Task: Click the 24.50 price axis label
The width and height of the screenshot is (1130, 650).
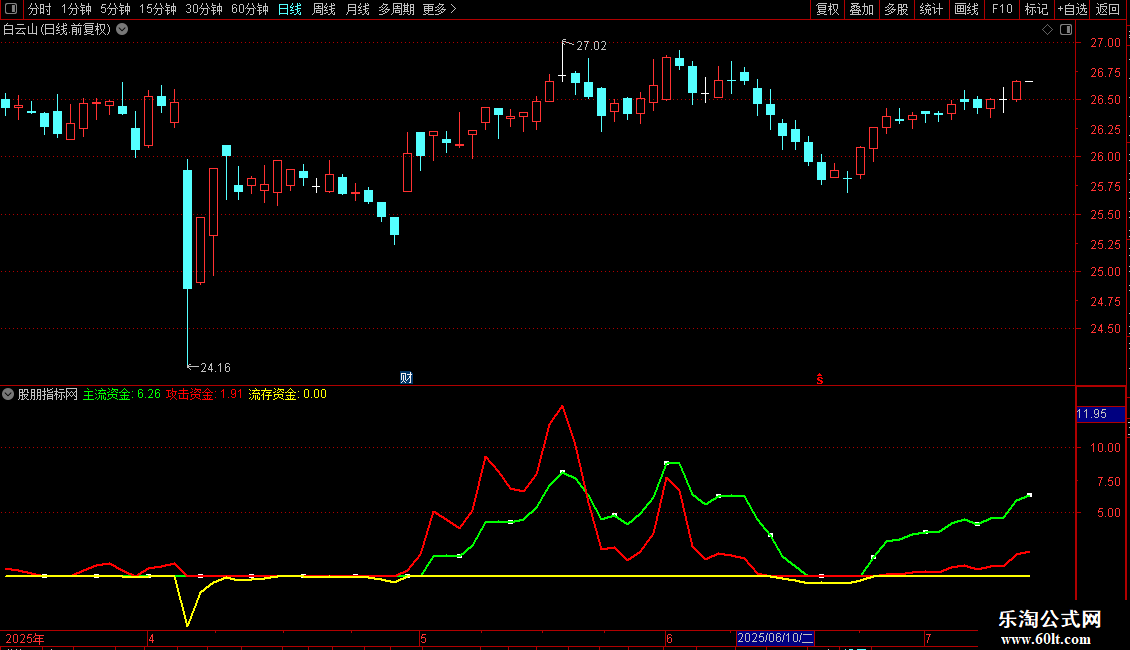Action: [x=1105, y=329]
